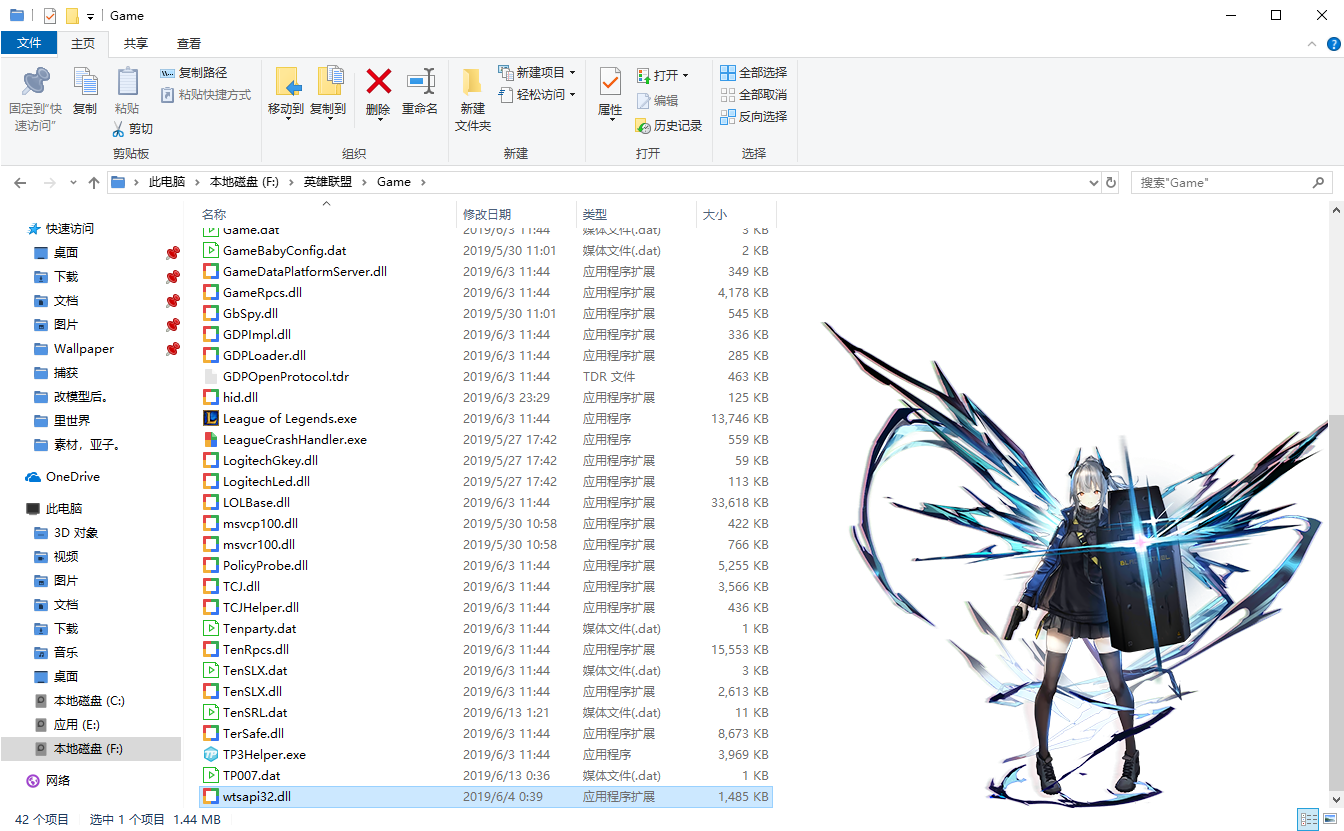Click the 复制 (Copy) ribbon icon
The width and height of the screenshot is (1344, 831).
pyautogui.click(x=85, y=82)
